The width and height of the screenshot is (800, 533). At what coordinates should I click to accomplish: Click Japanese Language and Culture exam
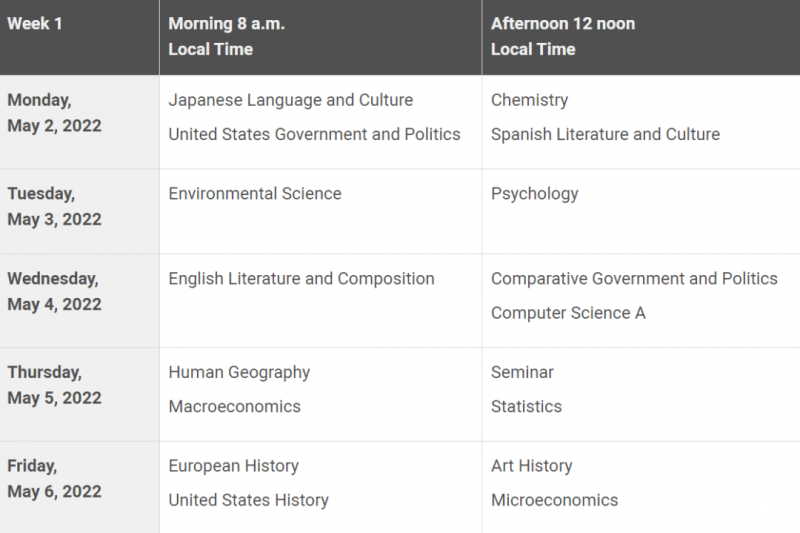point(291,100)
